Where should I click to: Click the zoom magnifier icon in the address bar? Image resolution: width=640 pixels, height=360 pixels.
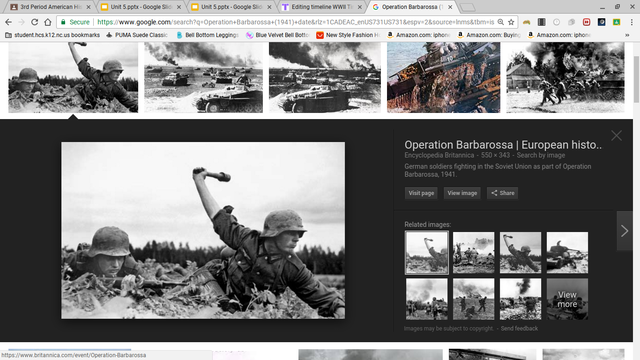point(500,22)
